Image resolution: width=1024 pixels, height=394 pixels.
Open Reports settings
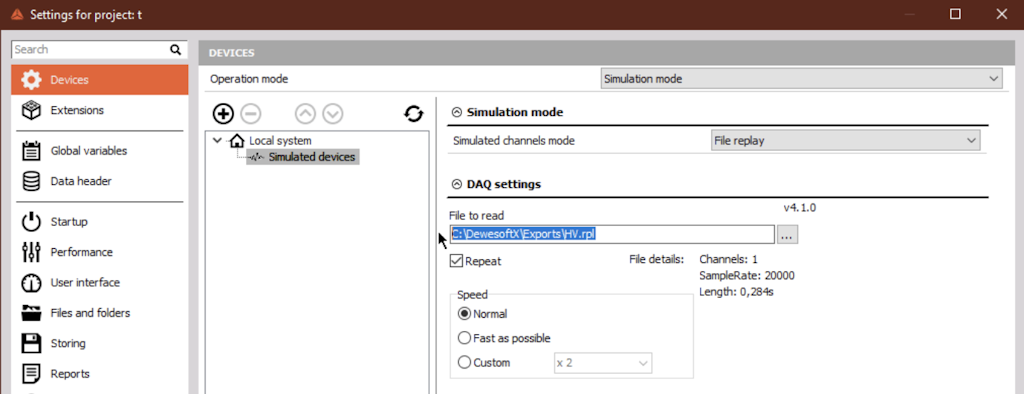coord(99,374)
